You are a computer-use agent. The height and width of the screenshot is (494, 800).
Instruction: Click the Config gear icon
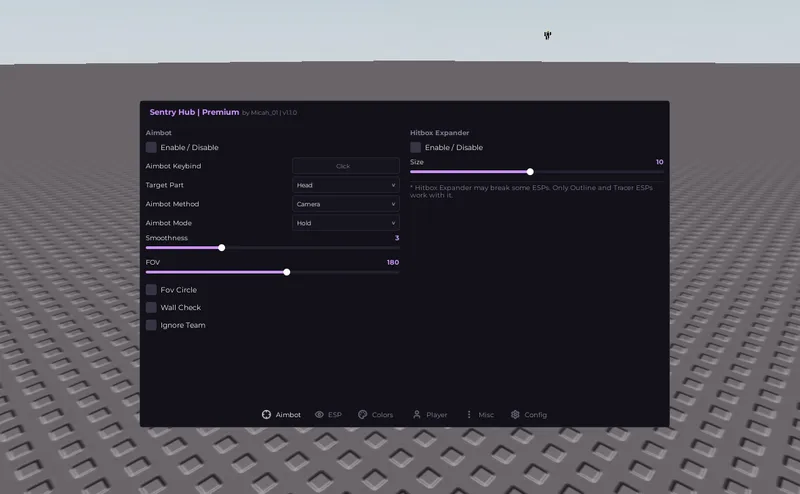pos(515,414)
